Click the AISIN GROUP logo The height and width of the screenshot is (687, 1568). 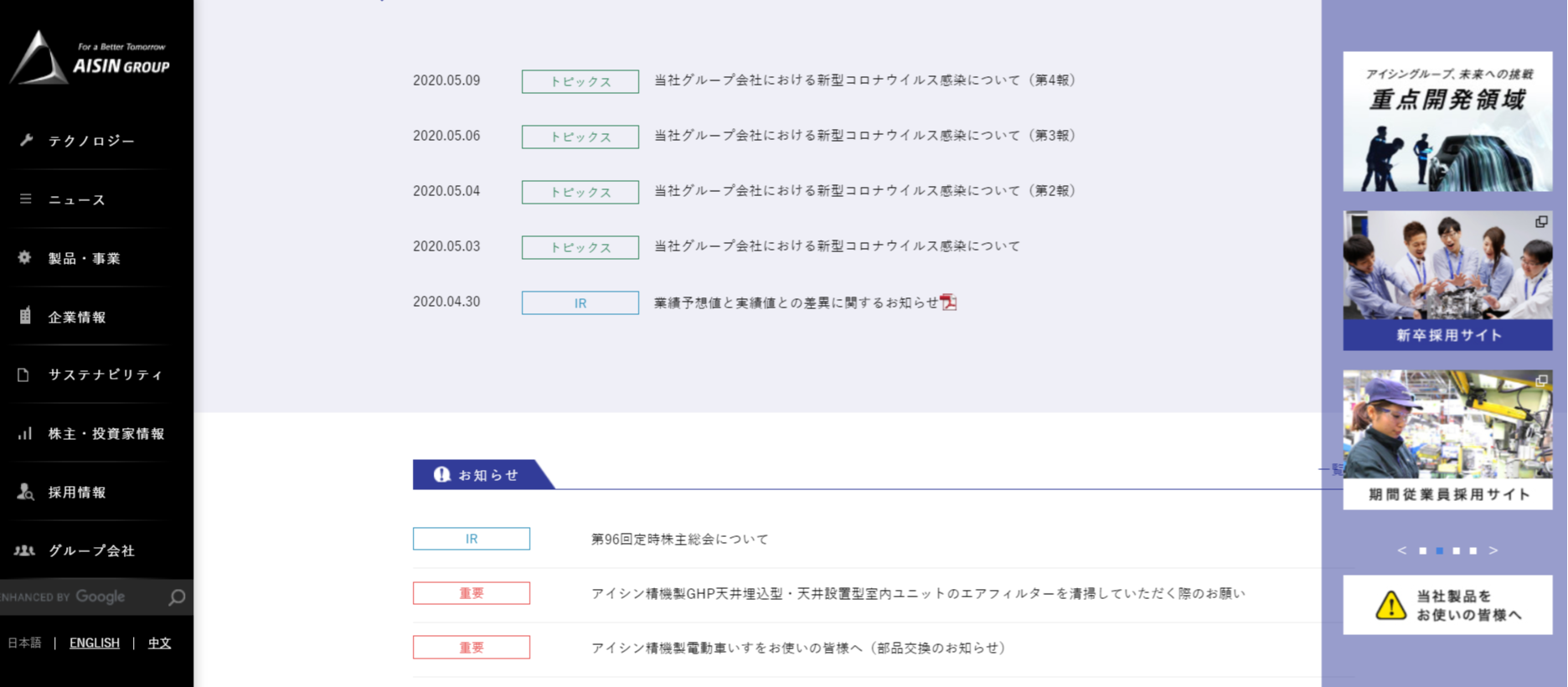click(90, 58)
